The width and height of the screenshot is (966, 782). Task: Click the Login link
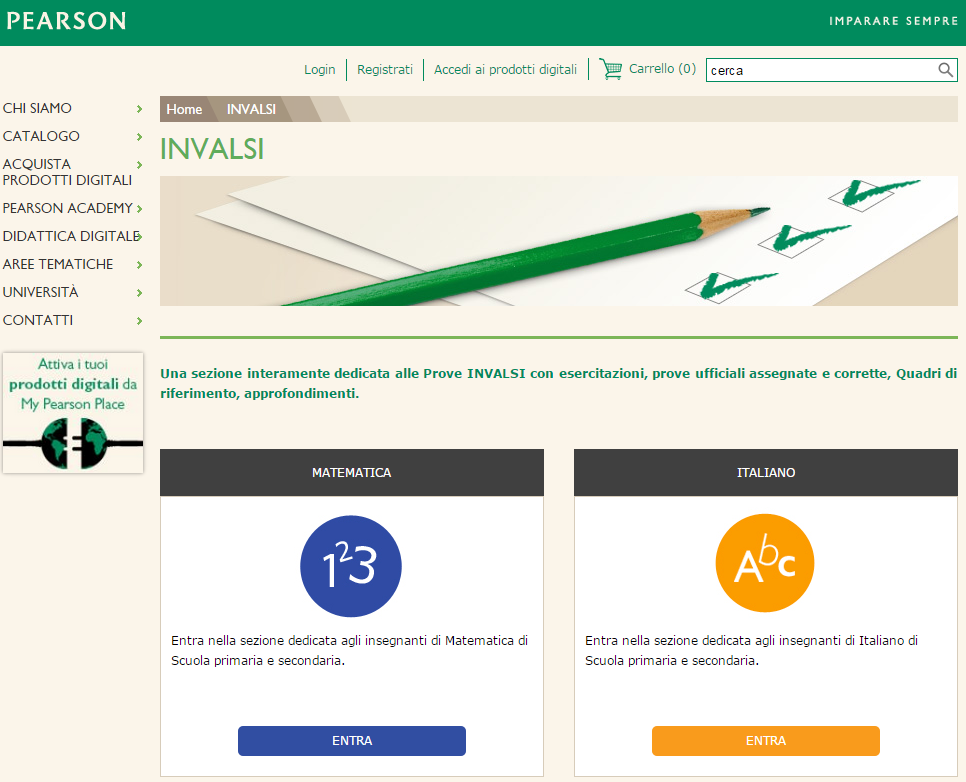pyautogui.click(x=320, y=70)
